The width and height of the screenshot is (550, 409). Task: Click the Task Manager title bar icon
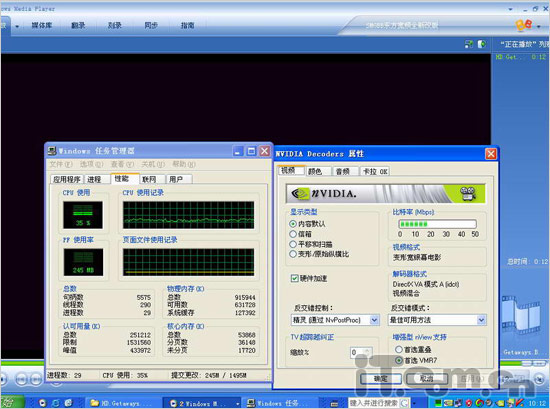coord(52,151)
